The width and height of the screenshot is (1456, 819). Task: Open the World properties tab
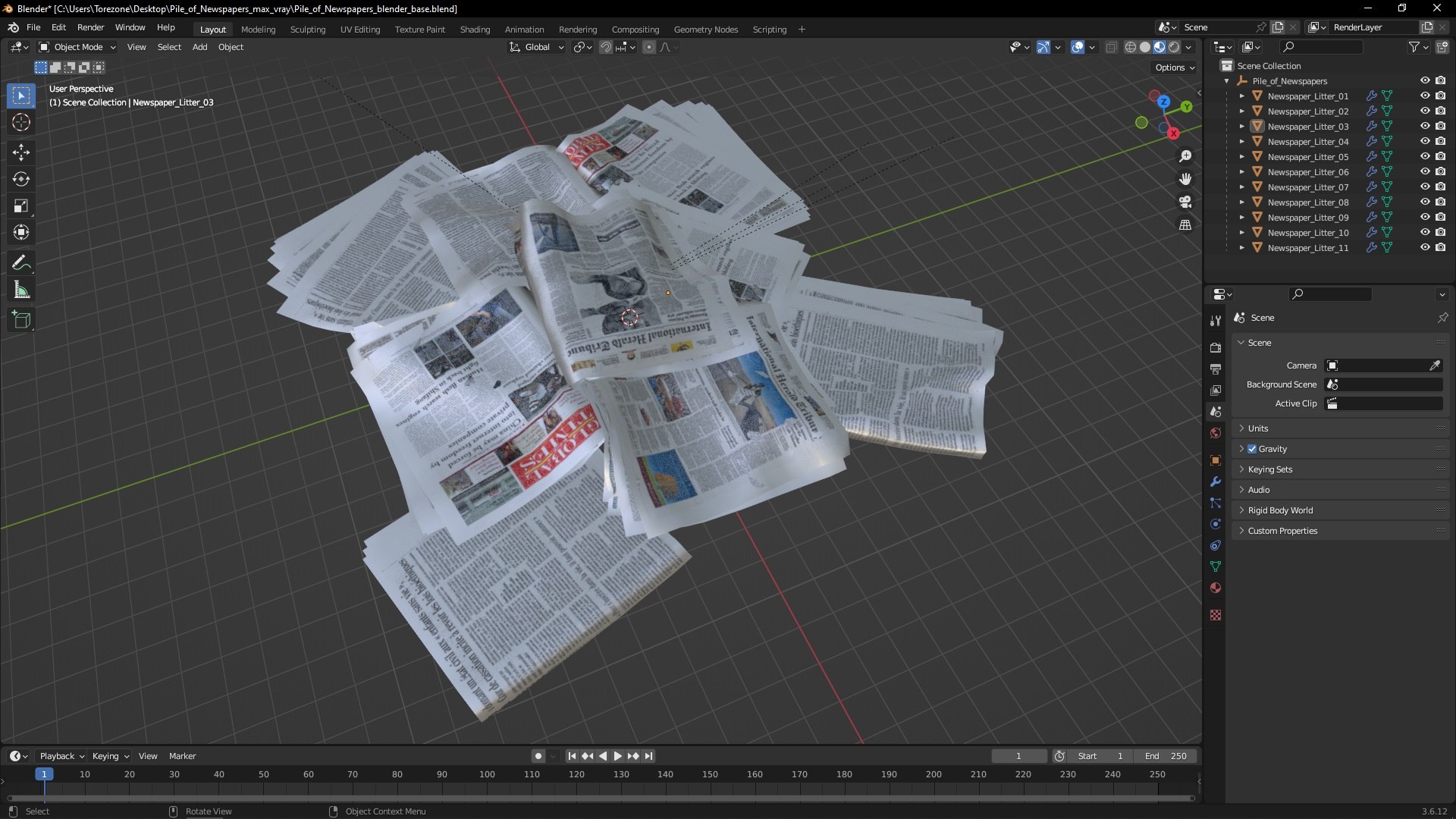click(1216, 433)
